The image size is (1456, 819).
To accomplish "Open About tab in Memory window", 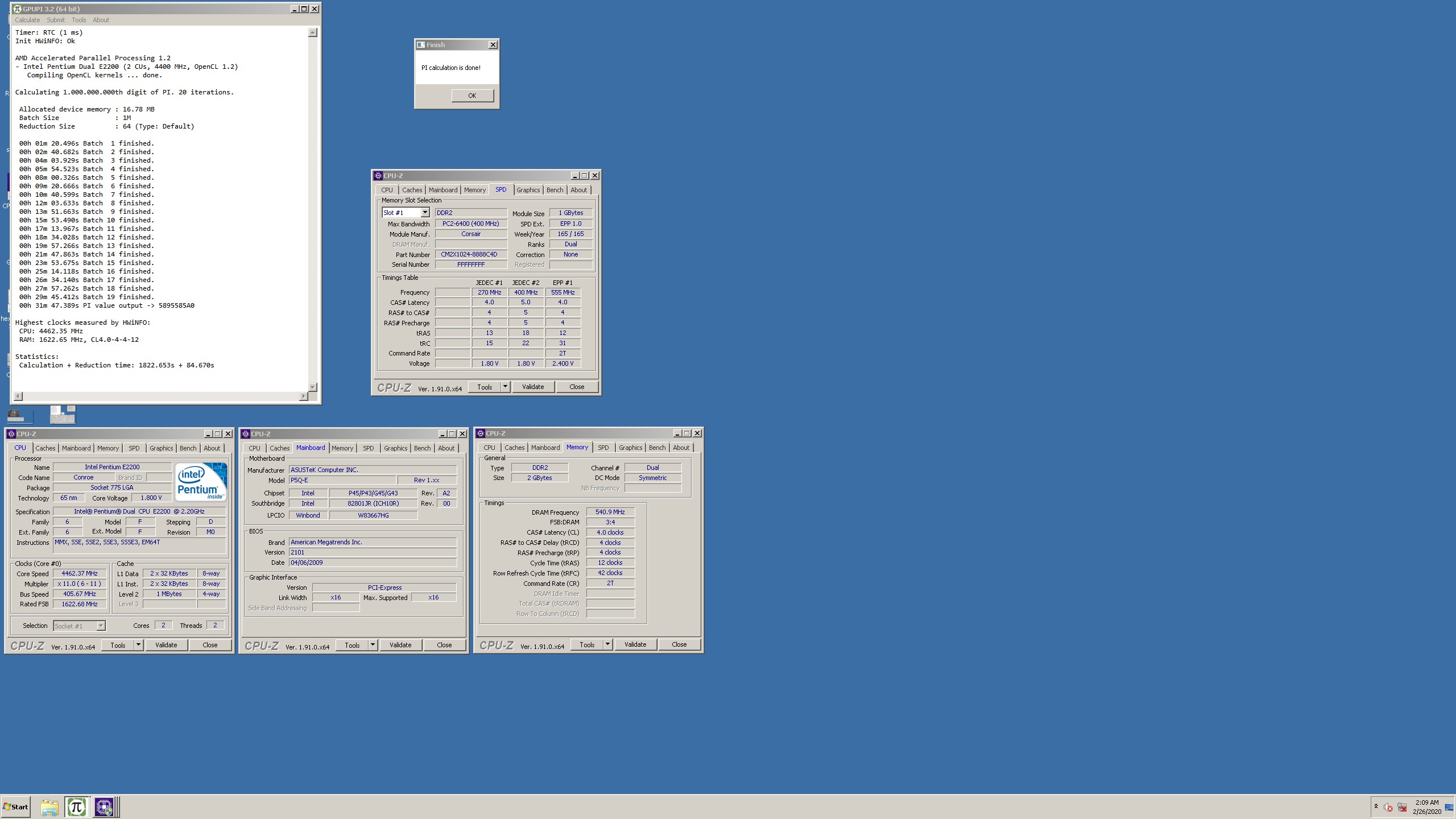I will tap(681, 448).
